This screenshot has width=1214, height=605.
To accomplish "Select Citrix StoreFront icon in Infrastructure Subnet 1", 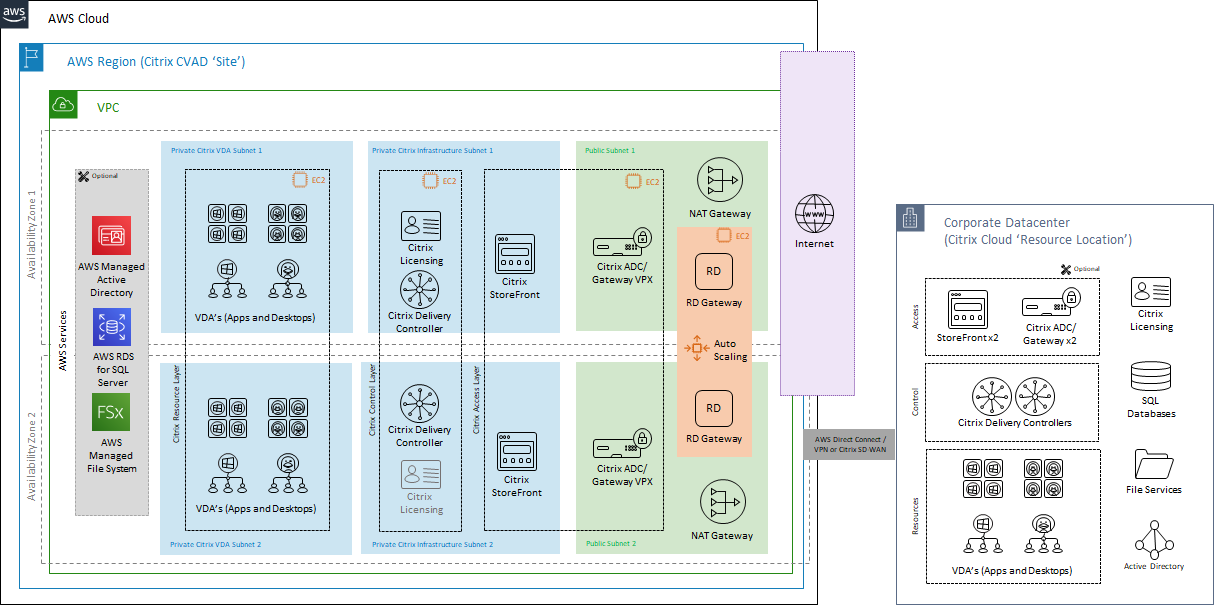I will pos(516,254).
